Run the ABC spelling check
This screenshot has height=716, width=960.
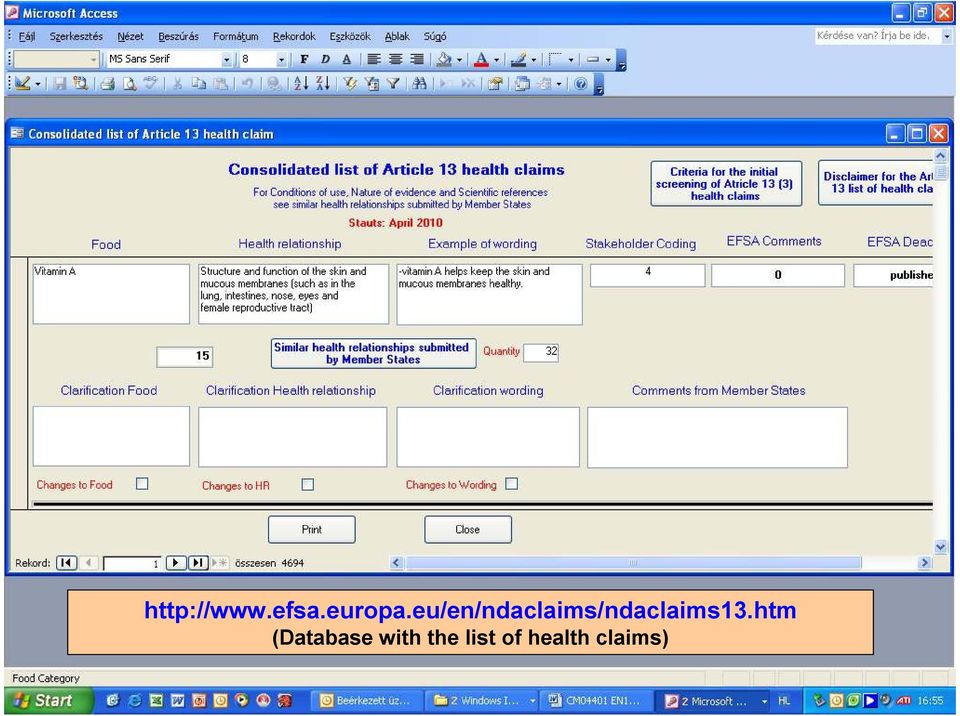150,83
